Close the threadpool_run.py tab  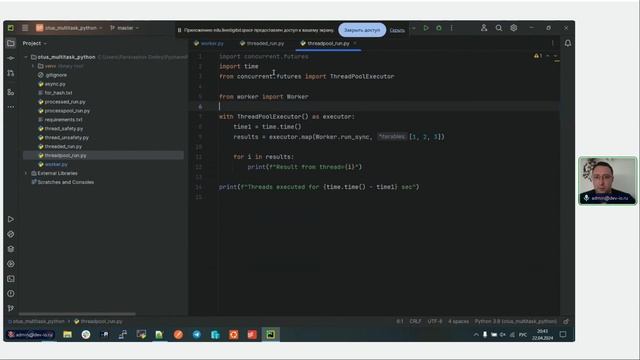pyautogui.click(x=355, y=43)
